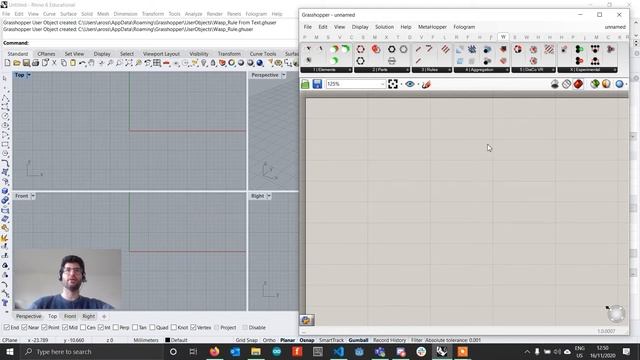The width and height of the screenshot is (640, 360).
Task: Click Rhino's Save toolbar icon
Action: coord(26,63)
